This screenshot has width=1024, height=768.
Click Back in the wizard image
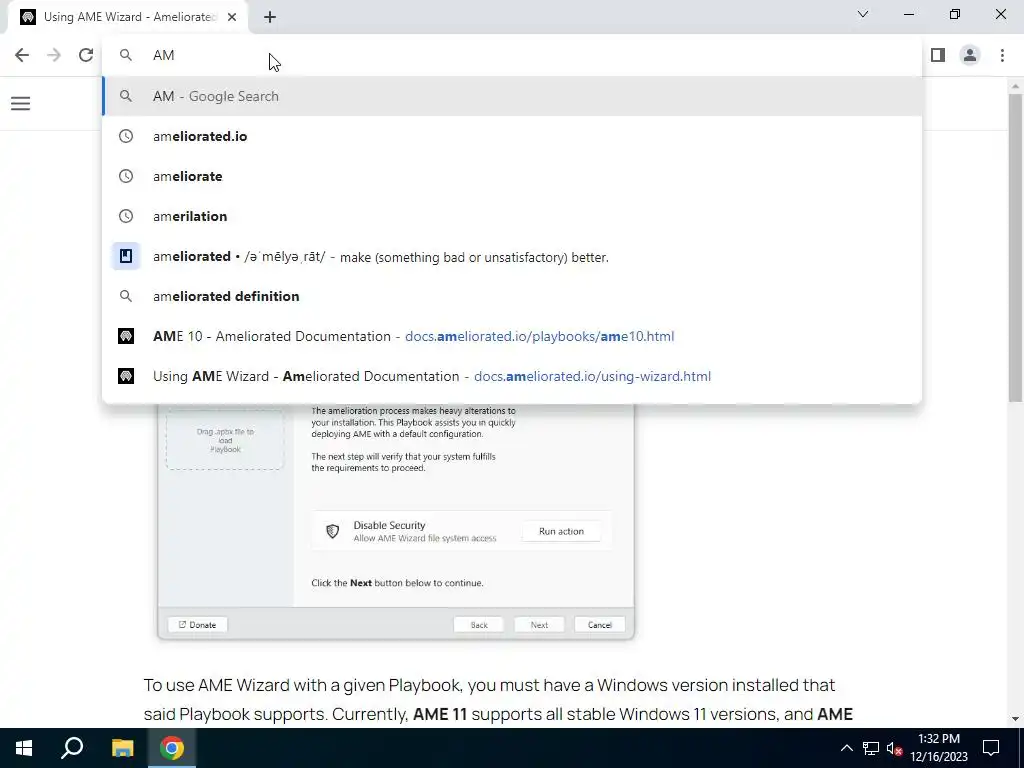[x=479, y=624]
